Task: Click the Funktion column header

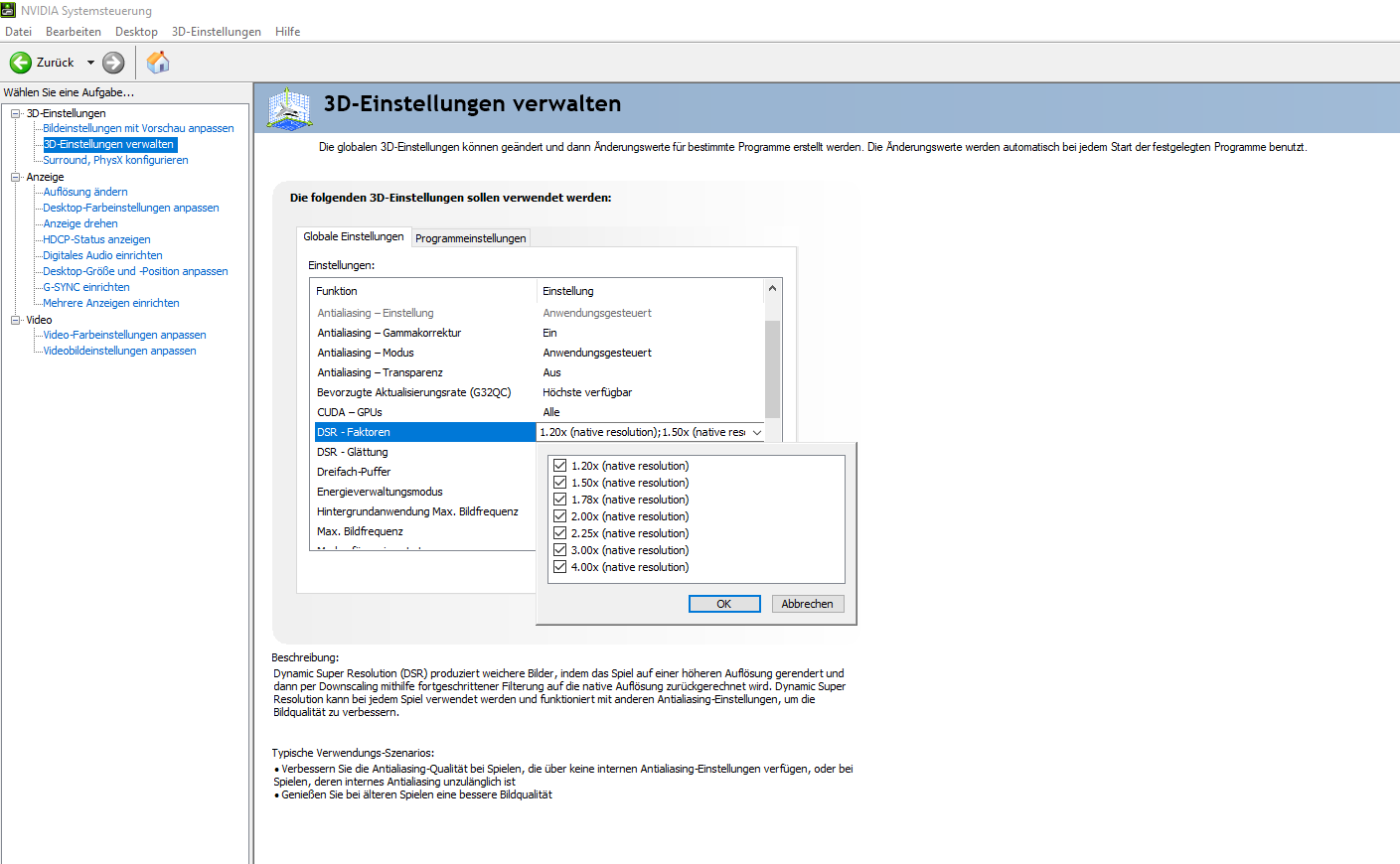Action: tap(423, 291)
